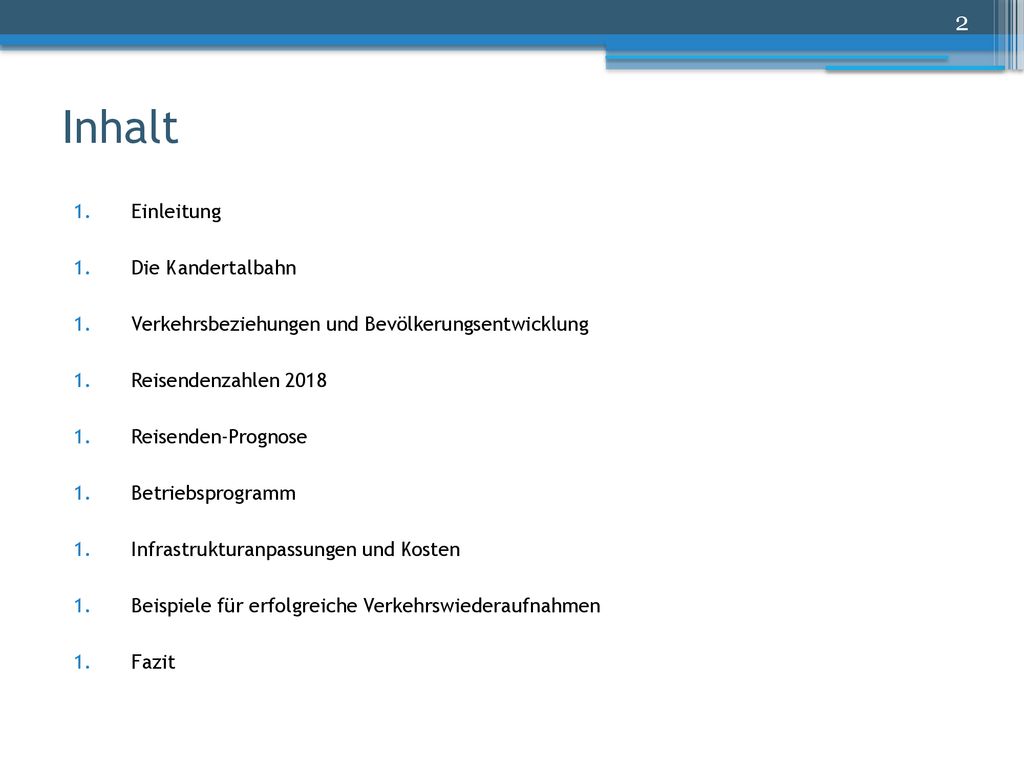Select 'Verkehrsbeziehungen und Bevölkerungsentwicklung' line
The image size is (1024, 768).
pyautogui.click(x=360, y=325)
